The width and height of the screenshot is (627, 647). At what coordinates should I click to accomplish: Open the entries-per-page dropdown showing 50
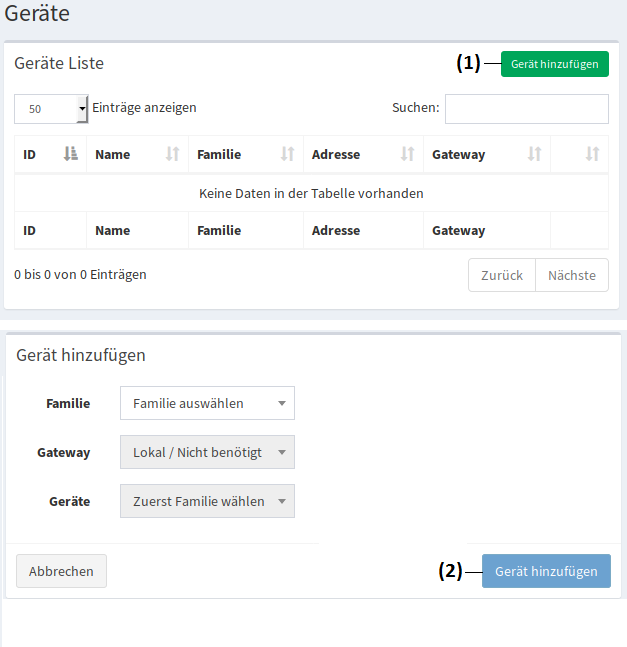[x=51, y=108]
